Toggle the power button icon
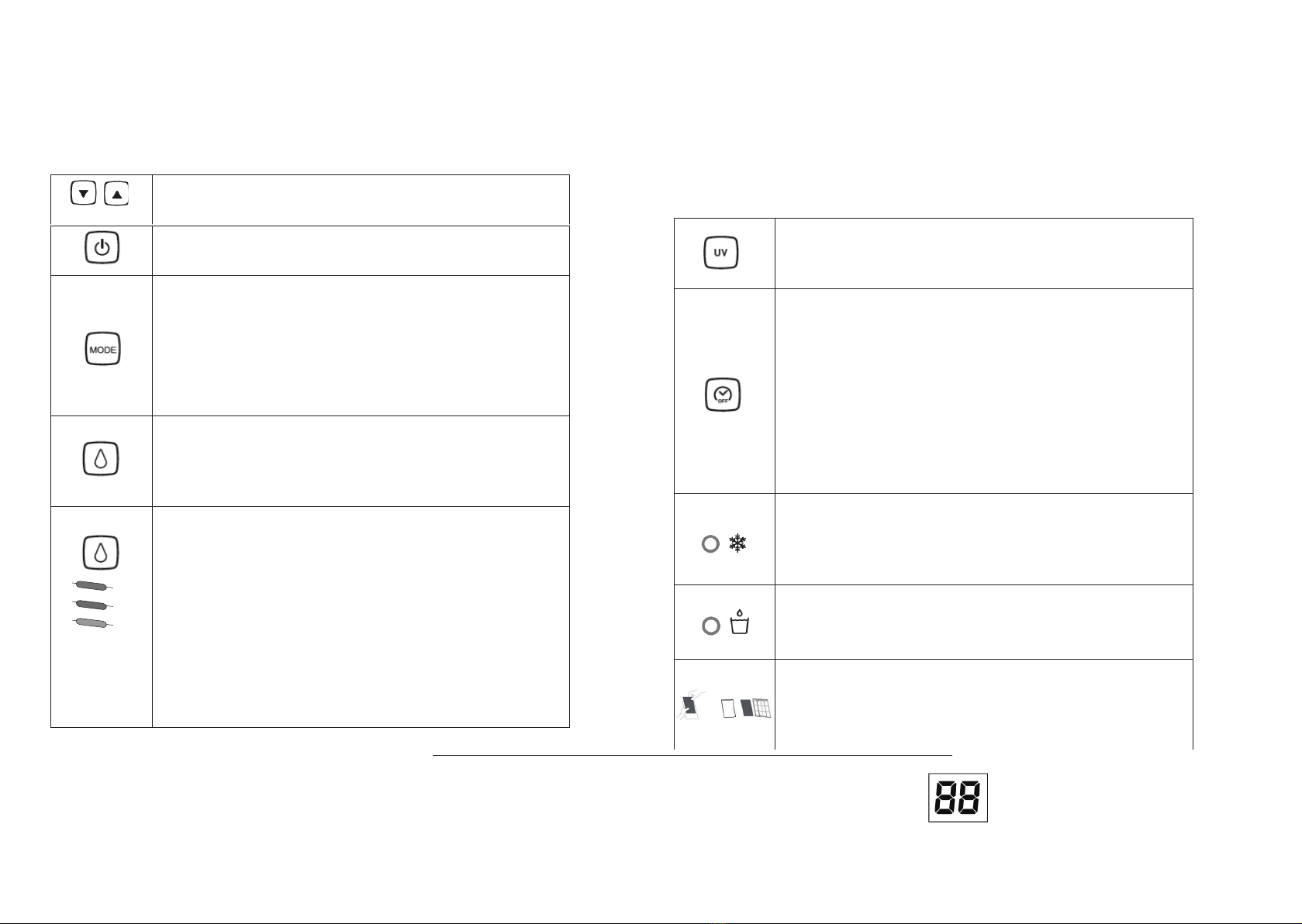This screenshot has height=924, width=1302. pos(102,248)
